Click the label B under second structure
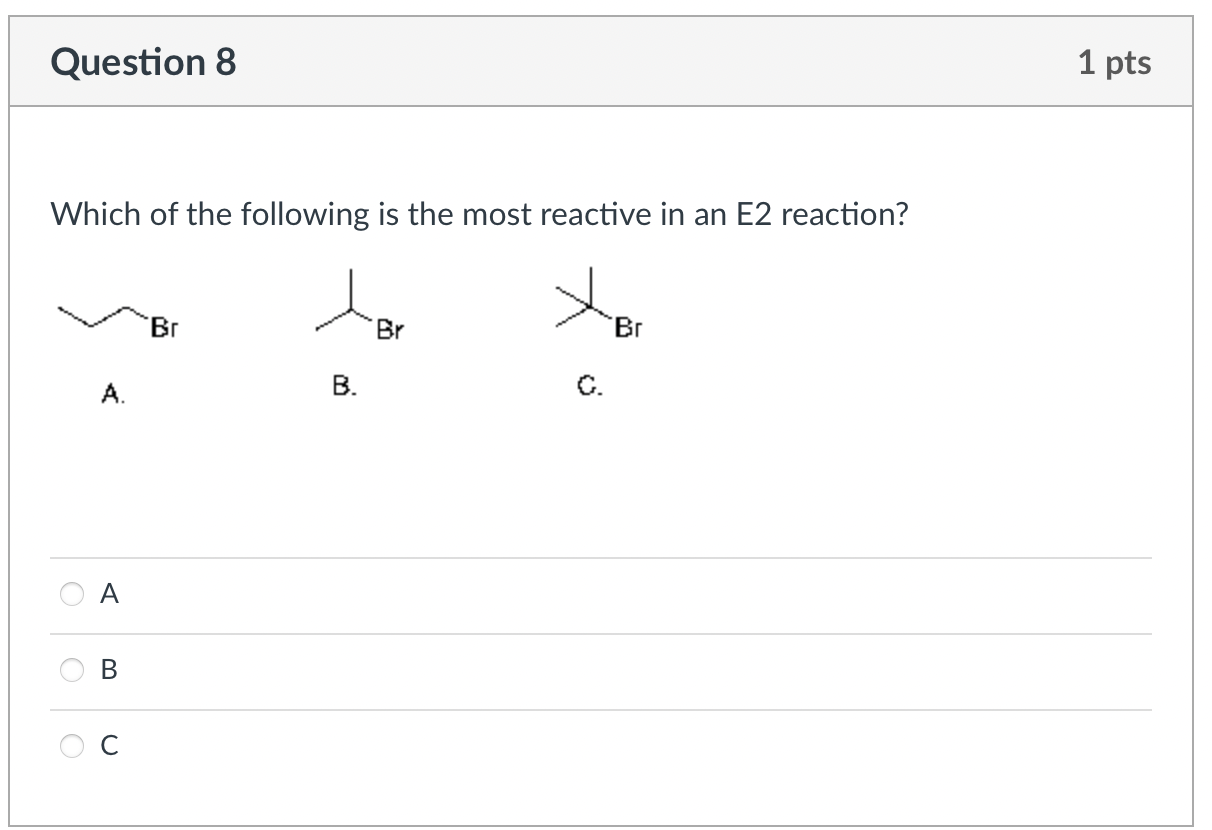This screenshot has width=1212, height=830. (343, 386)
